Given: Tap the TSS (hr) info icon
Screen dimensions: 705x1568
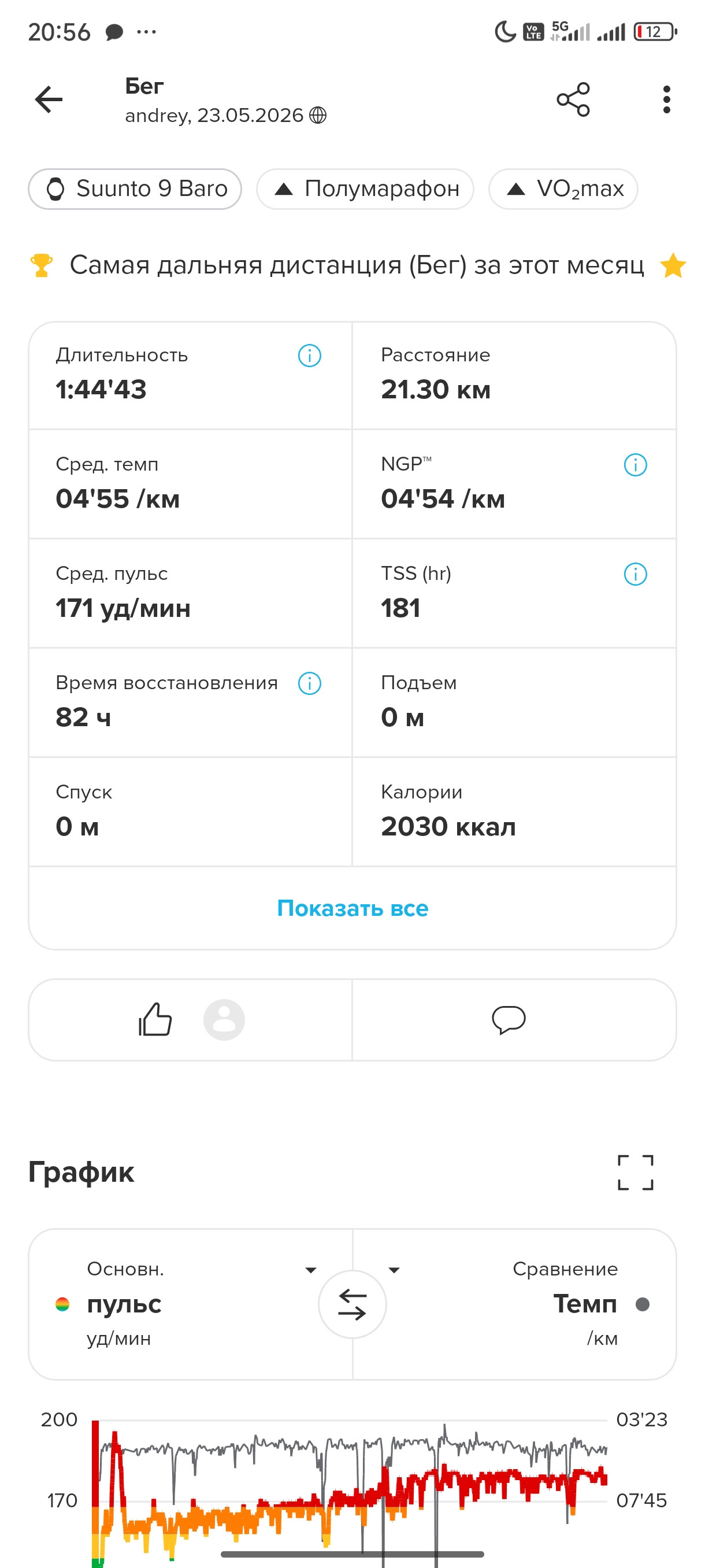Looking at the screenshot, I should click(x=635, y=574).
